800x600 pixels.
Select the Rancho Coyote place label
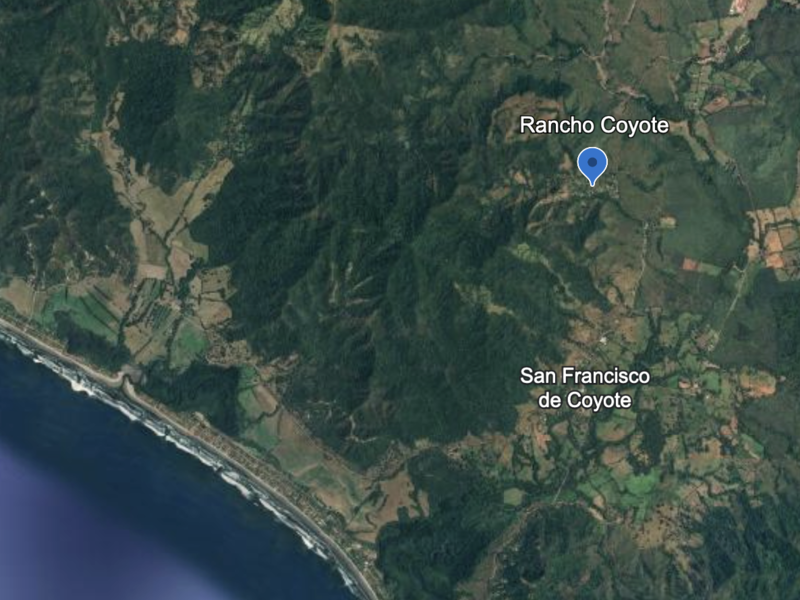594,126
